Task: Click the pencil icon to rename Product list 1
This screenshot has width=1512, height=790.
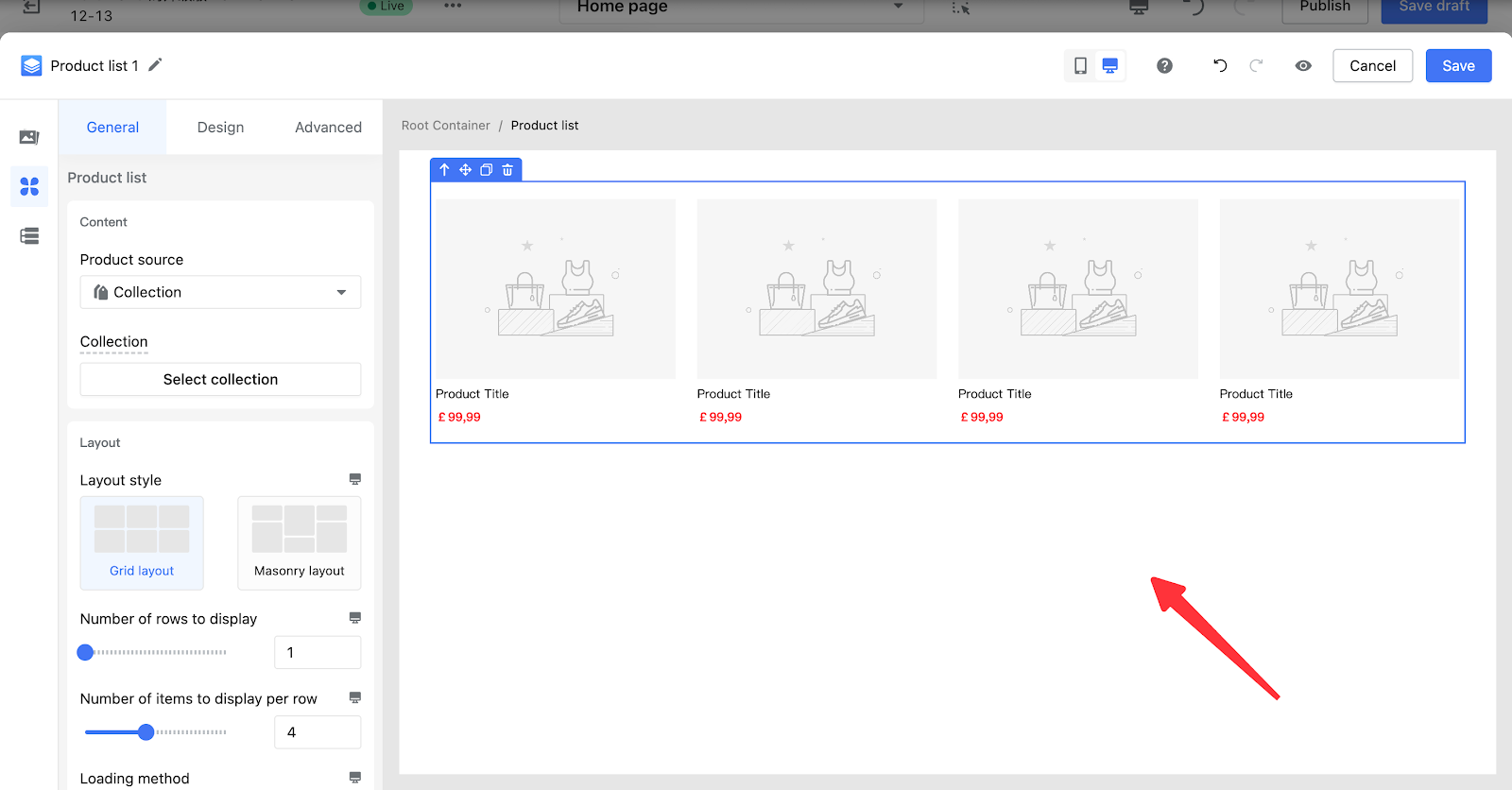Action: 155,65
